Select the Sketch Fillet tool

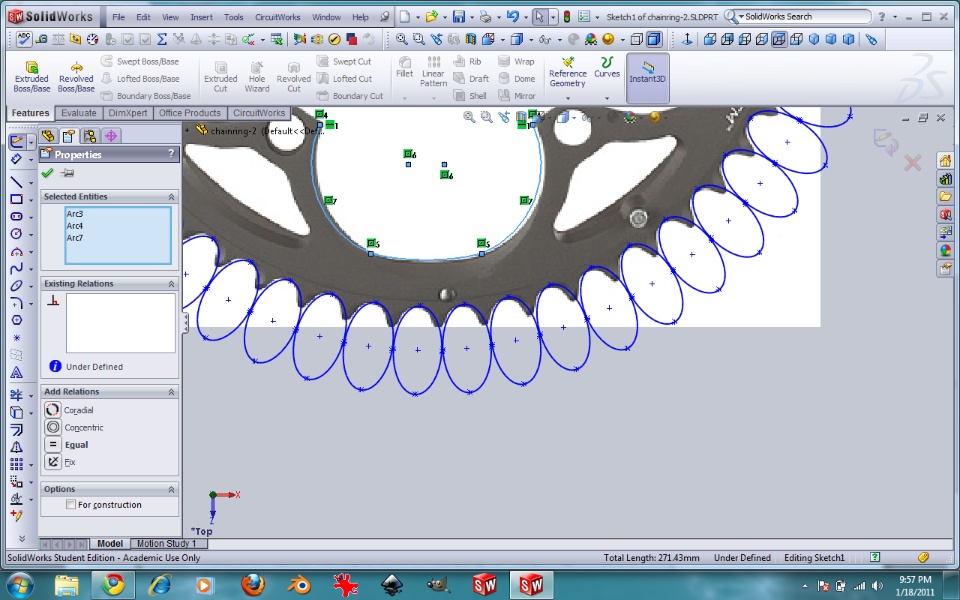click(x=17, y=303)
